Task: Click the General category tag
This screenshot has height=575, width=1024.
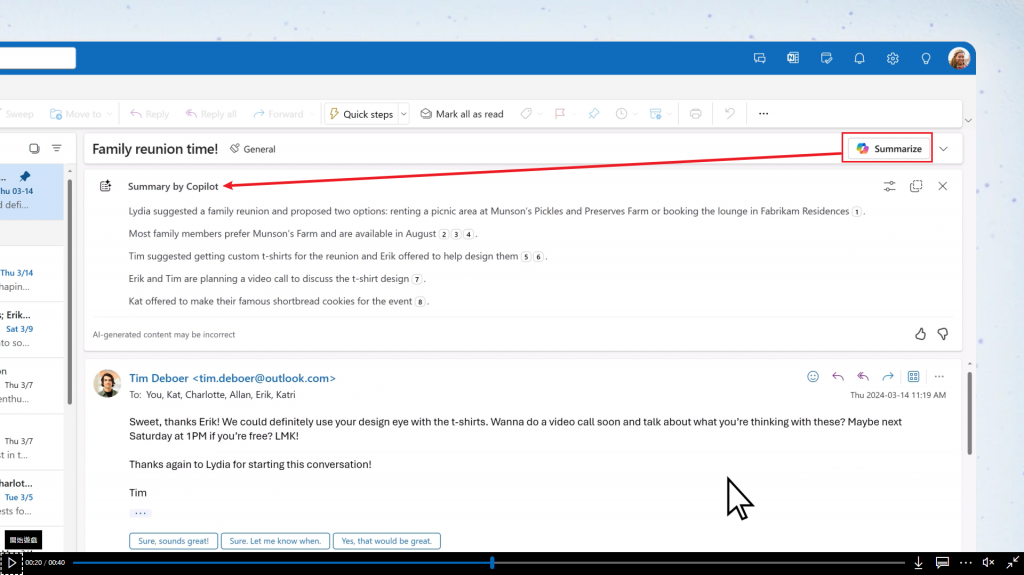Action: point(253,149)
